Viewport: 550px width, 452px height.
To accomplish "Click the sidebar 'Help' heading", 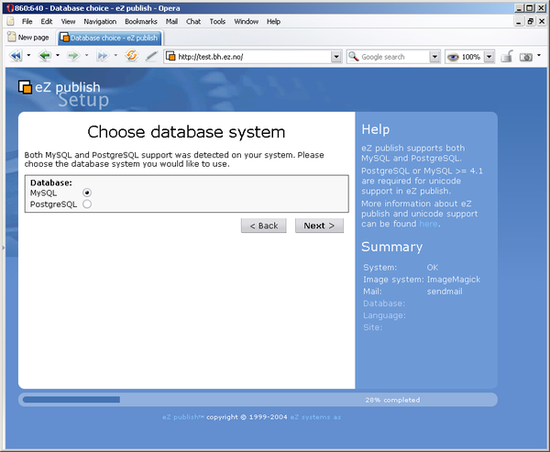I will [x=375, y=129].
